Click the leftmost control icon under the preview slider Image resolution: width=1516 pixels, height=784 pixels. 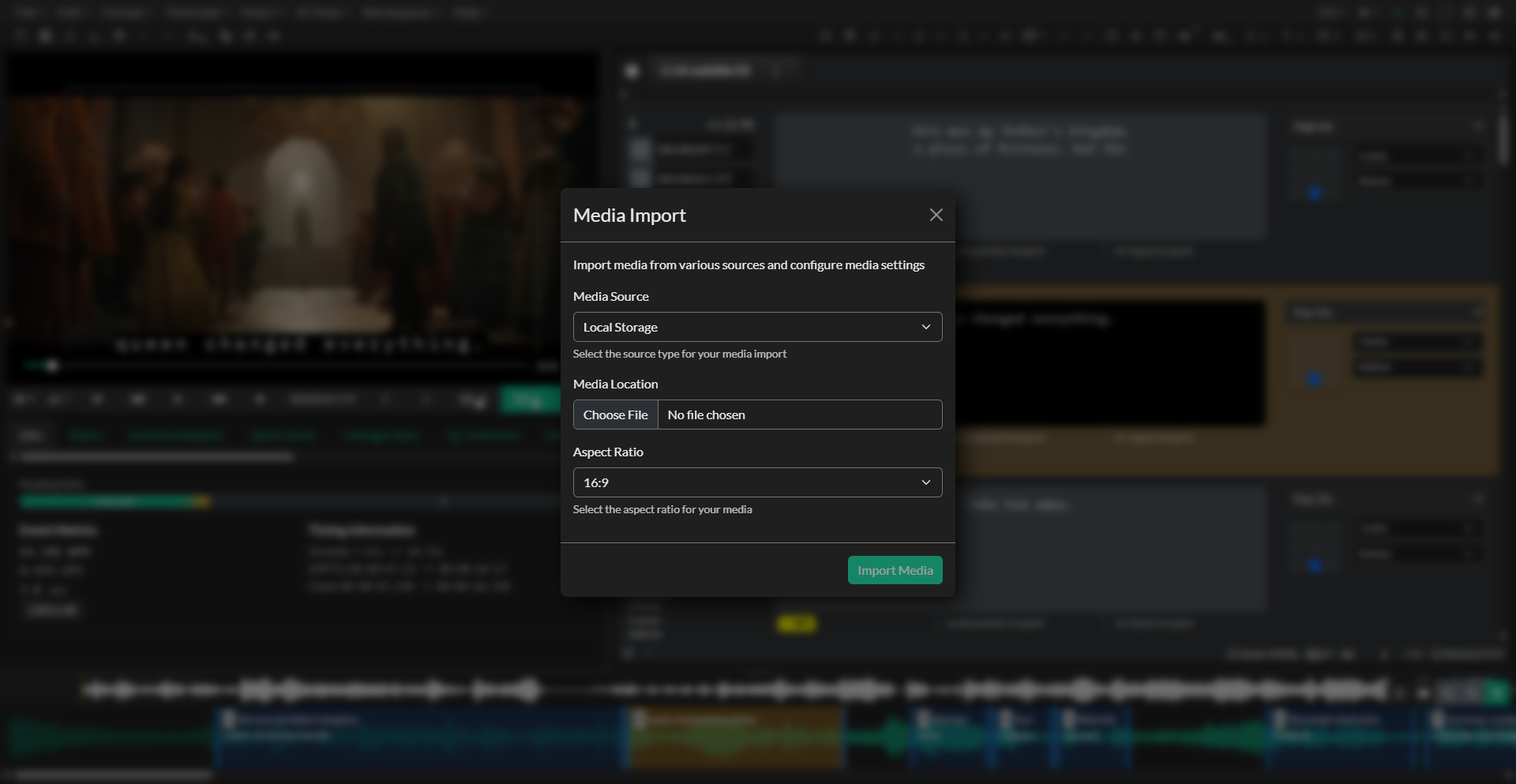21,400
